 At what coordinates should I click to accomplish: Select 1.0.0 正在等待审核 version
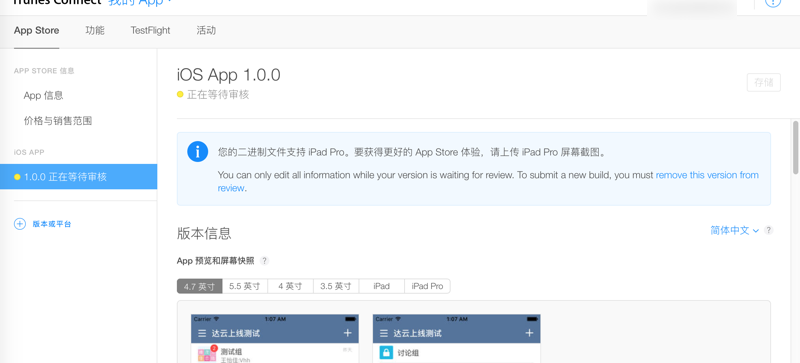pyautogui.click(x=79, y=177)
